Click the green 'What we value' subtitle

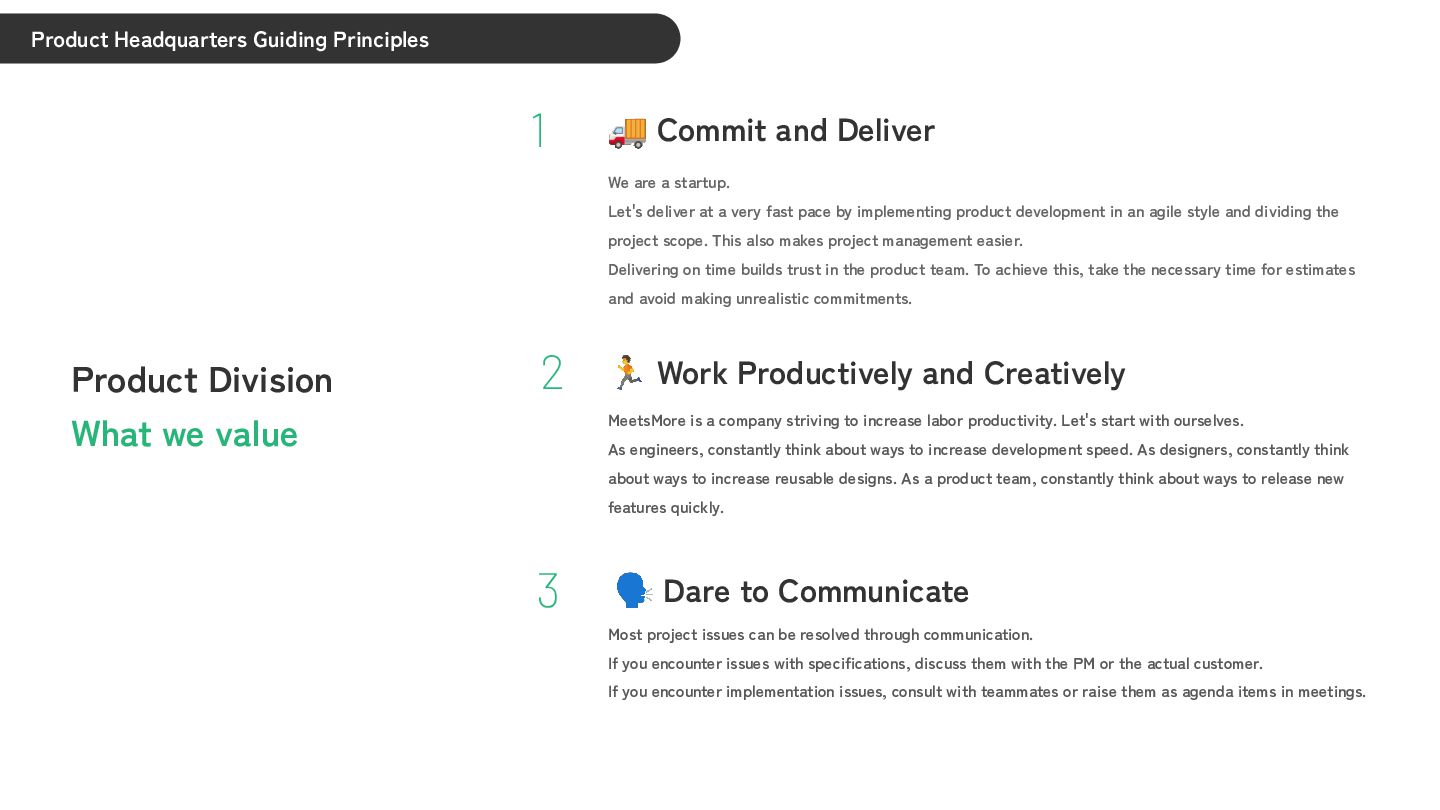[x=185, y=434]
